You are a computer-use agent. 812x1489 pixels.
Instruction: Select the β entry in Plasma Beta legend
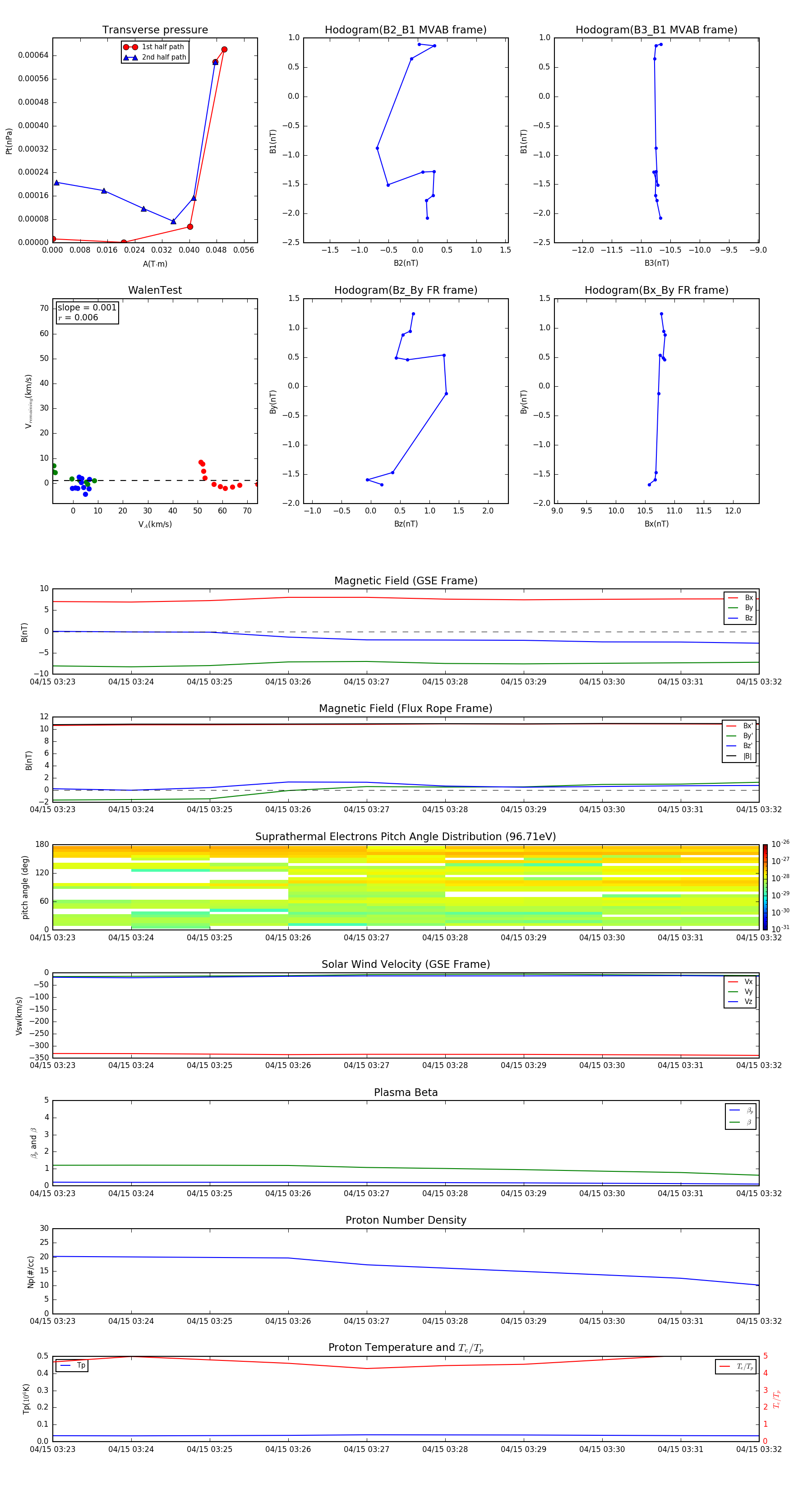741,1122
